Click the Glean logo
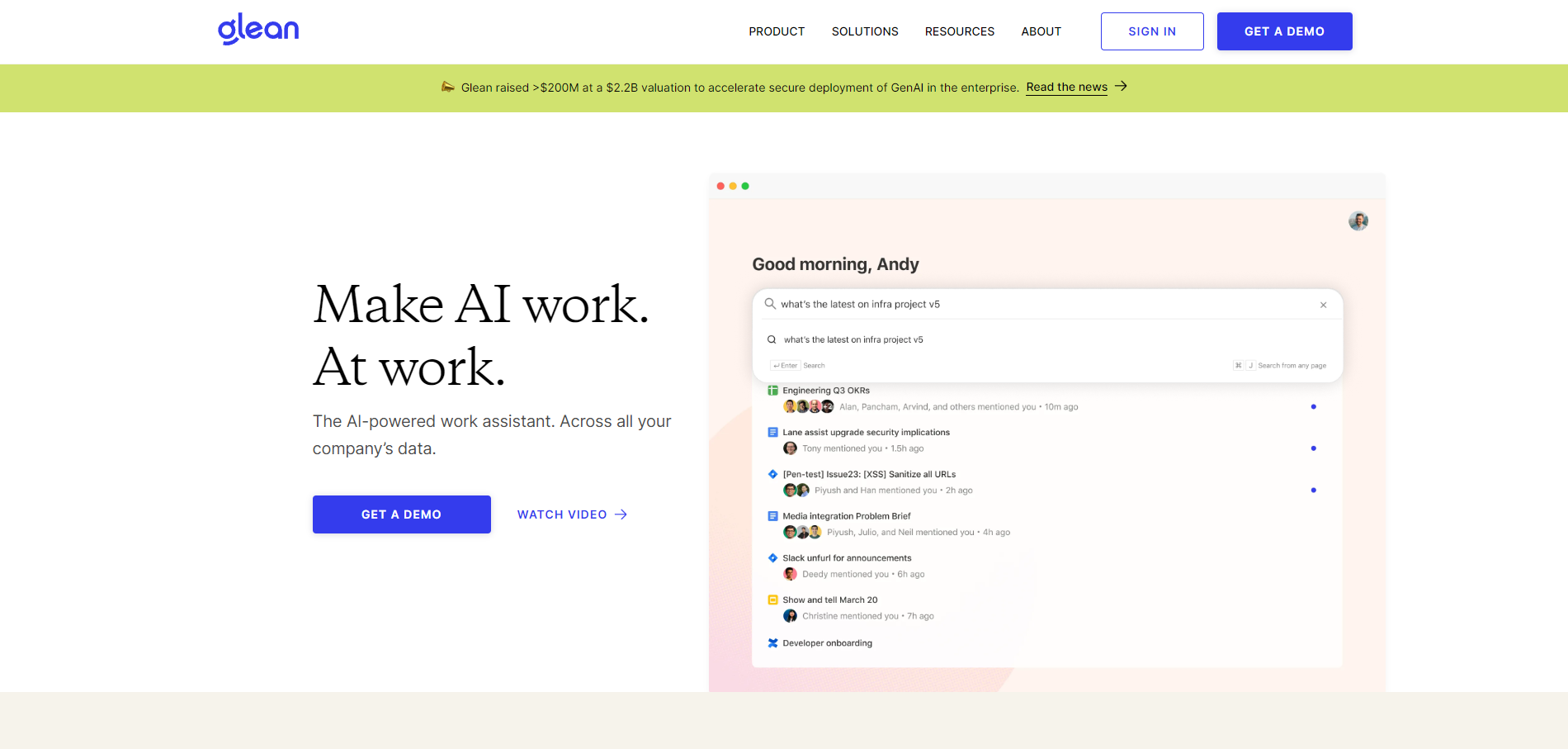 pos(258,29)
